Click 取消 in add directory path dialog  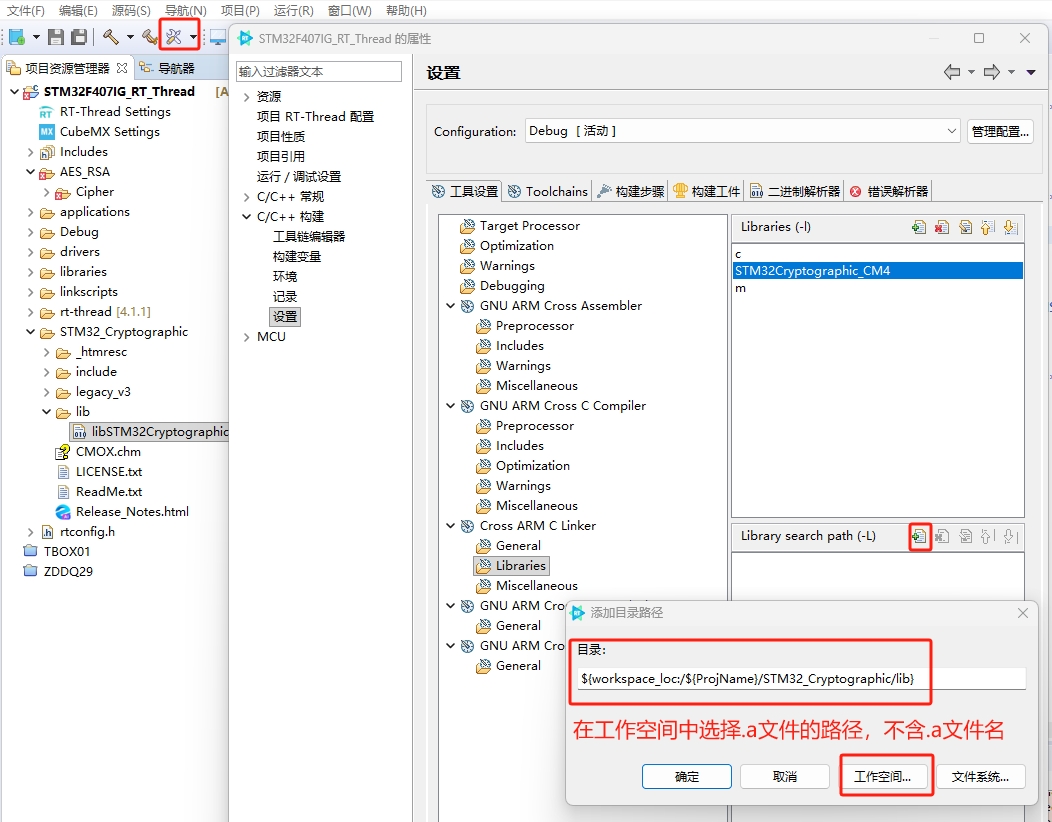[x=784, y=776]
